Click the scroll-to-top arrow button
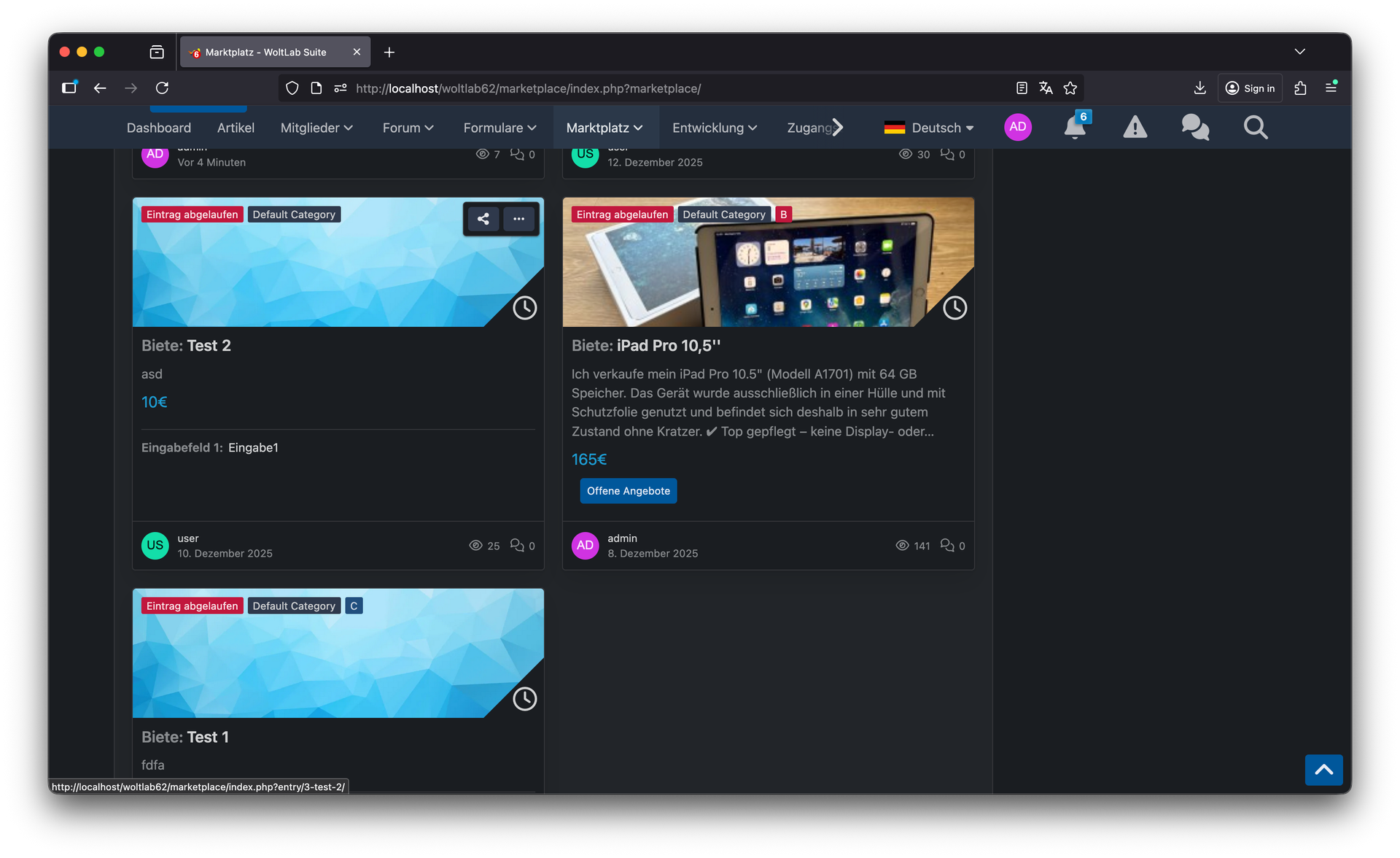Screen dimensions: 1400x858 pyautogui.click(x=1323, y=770)
